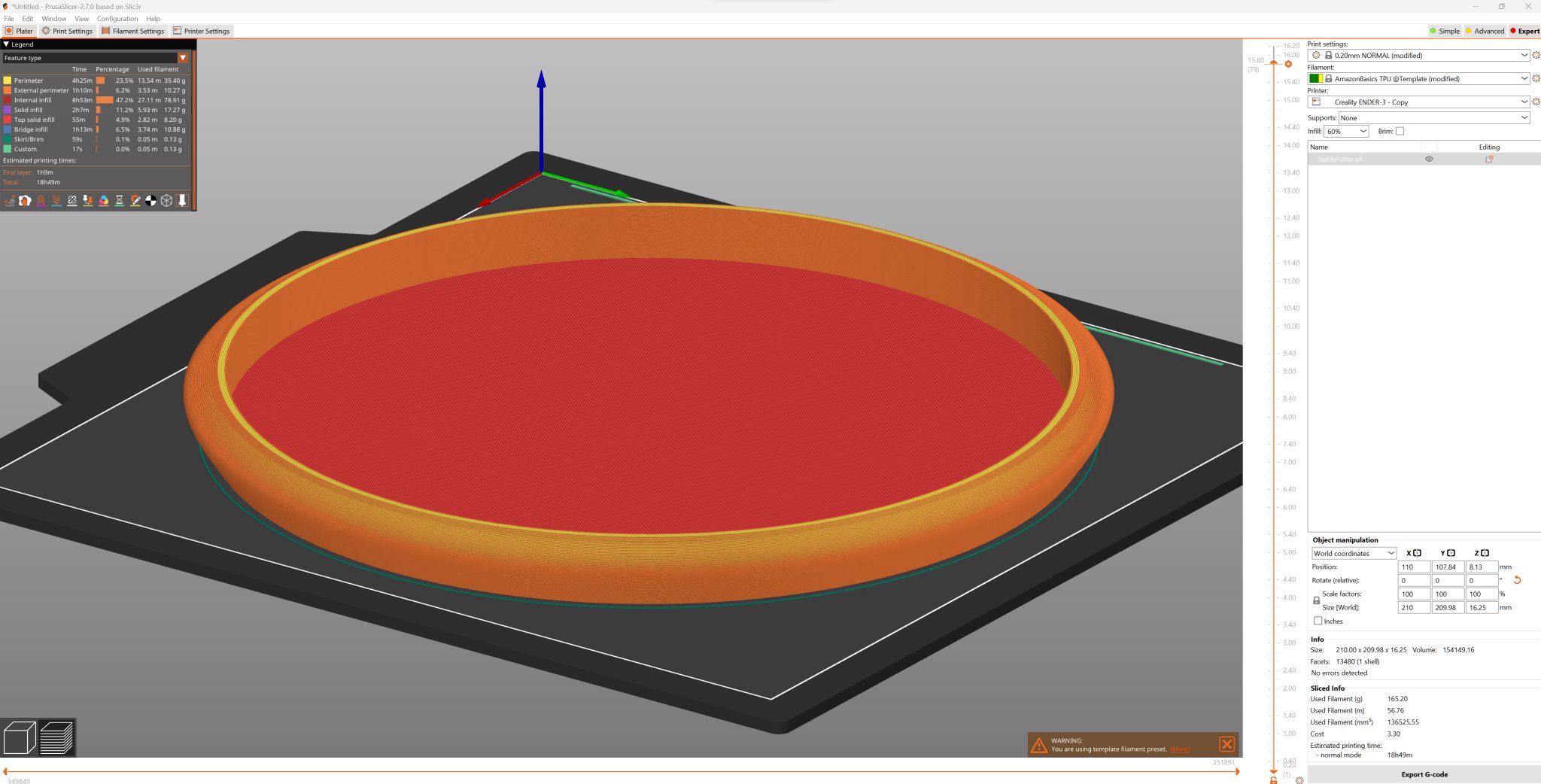The image size is (1541, 784).
Task: Click Rotate X field in Object manipulation
Action: [1414, 580]
